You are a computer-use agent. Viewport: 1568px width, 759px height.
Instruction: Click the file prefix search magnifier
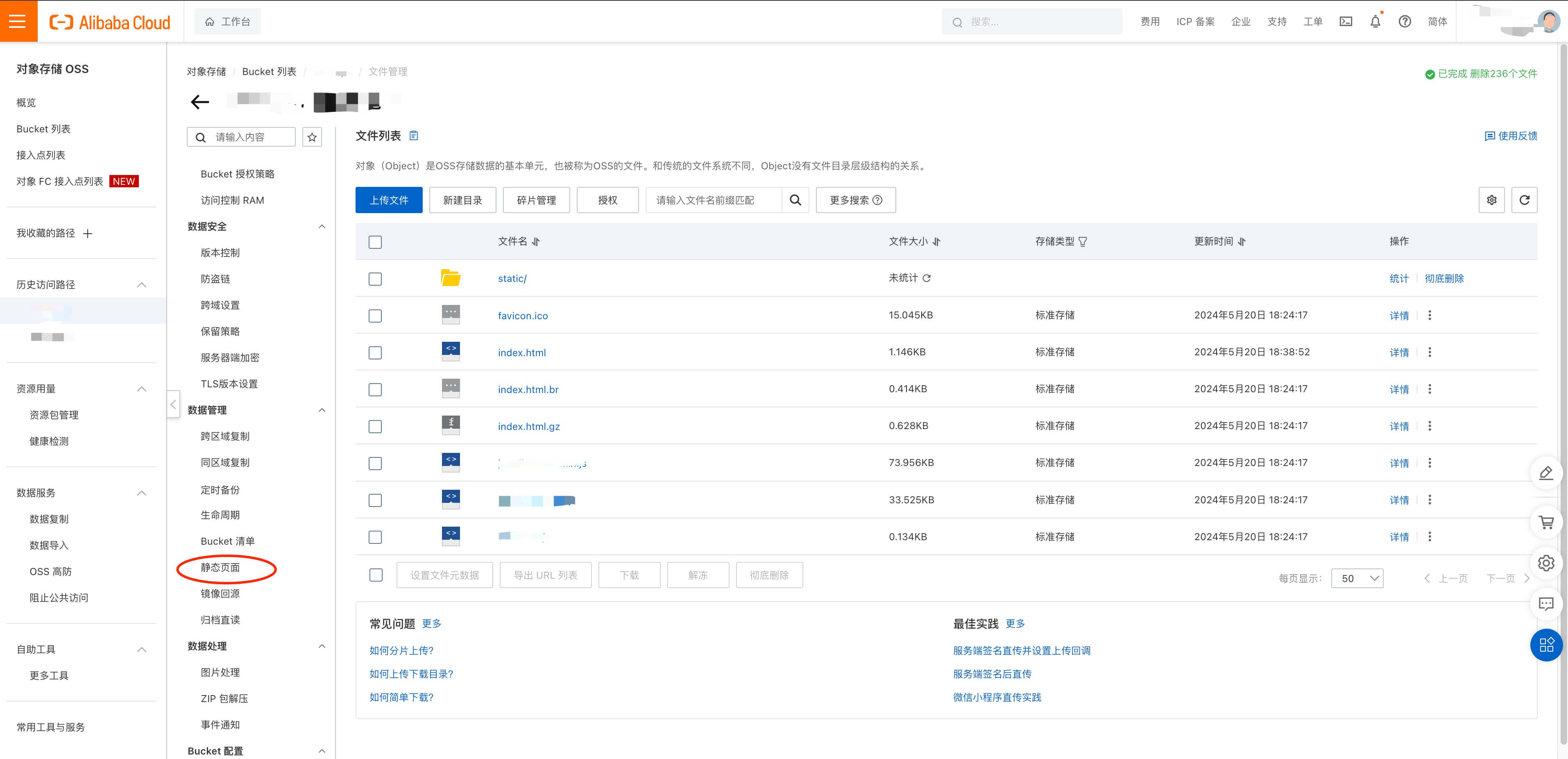click(795, 200)
